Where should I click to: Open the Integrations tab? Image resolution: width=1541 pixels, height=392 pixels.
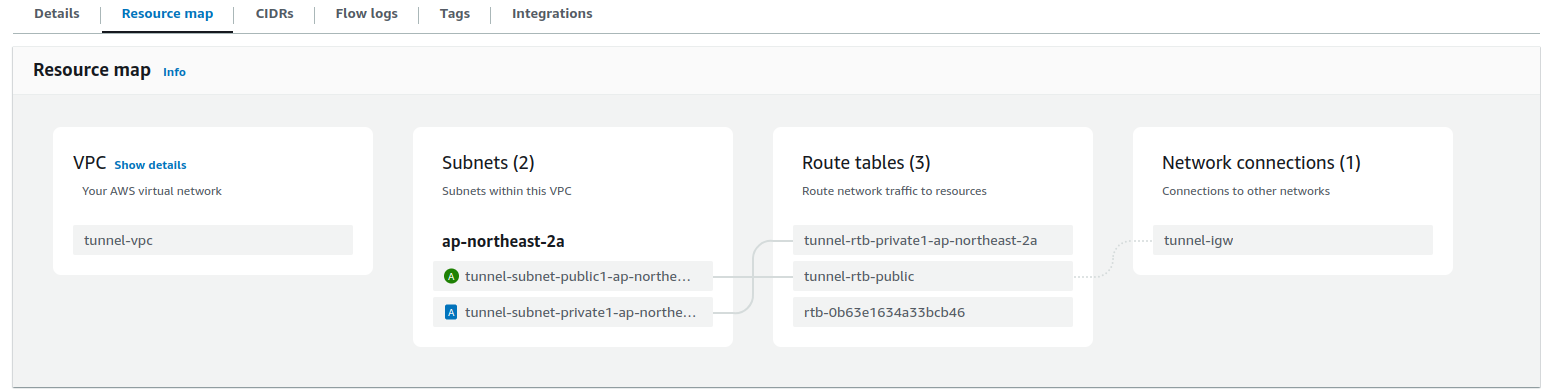pos(552,14)
